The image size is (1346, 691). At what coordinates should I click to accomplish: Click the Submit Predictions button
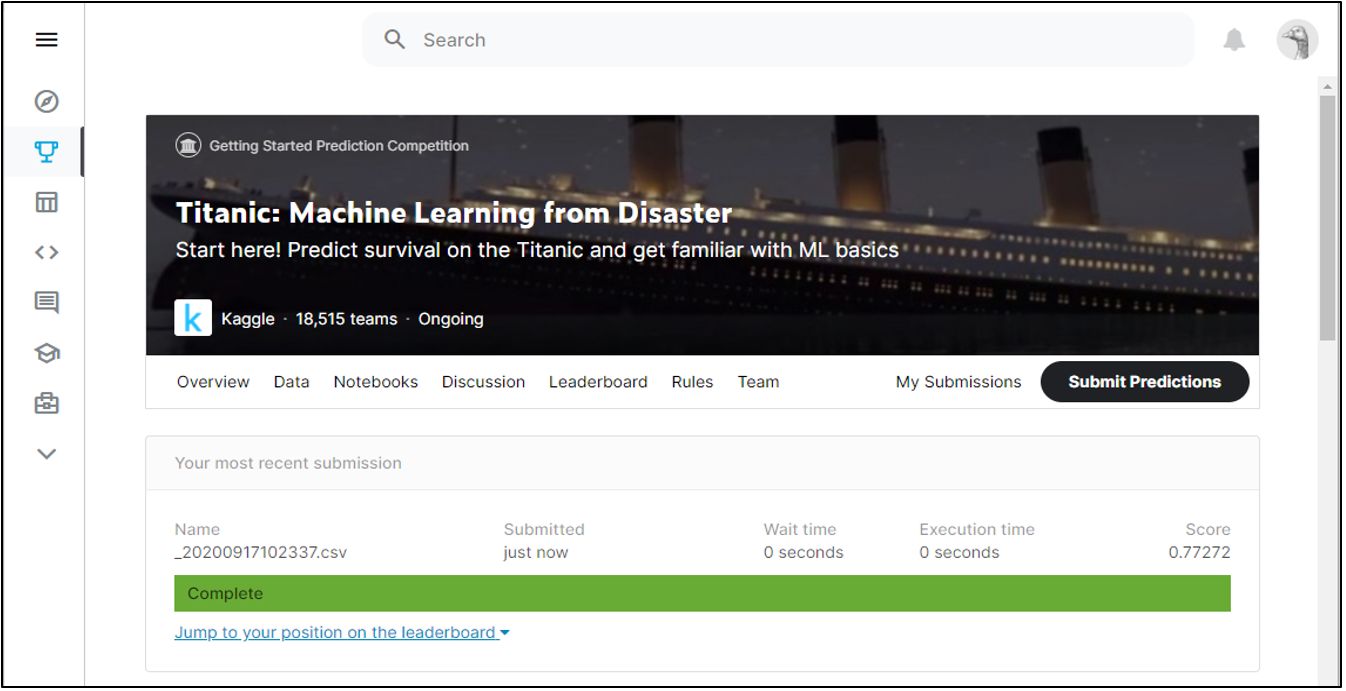[x=1144, y=382]
